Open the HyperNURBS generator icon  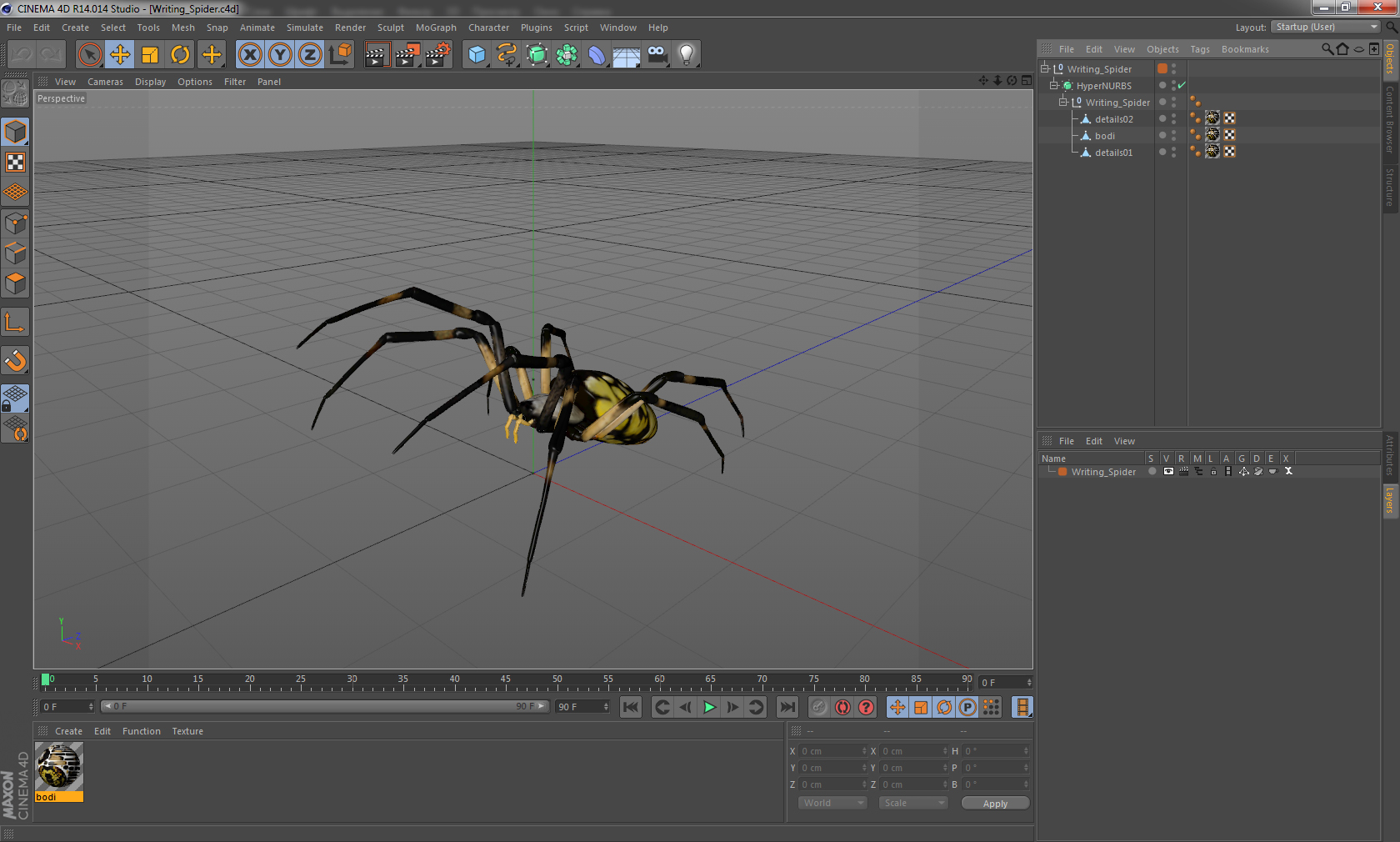[537, 55]
